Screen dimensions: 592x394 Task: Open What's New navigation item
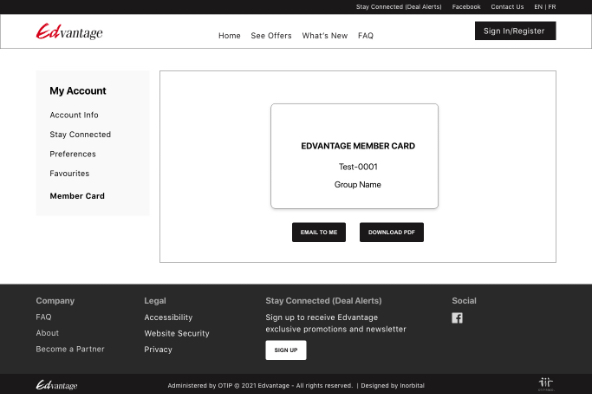coord(325,35)
